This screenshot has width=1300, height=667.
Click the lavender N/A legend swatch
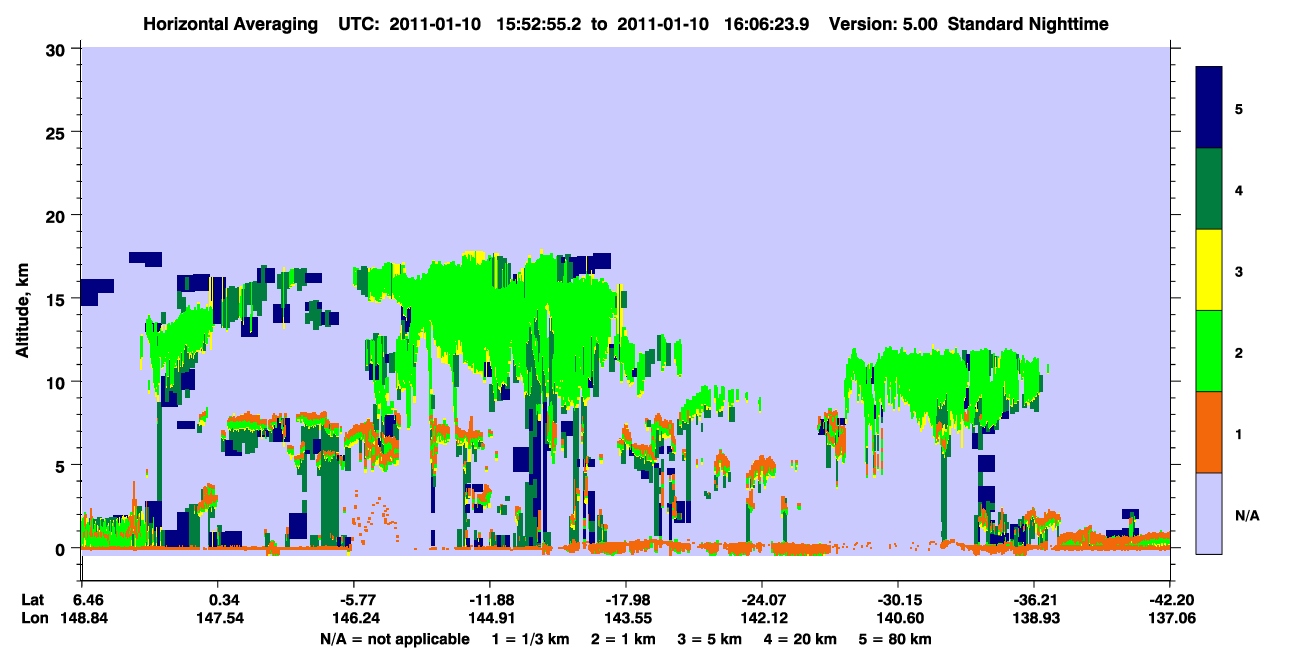(x=1209, y=513)
